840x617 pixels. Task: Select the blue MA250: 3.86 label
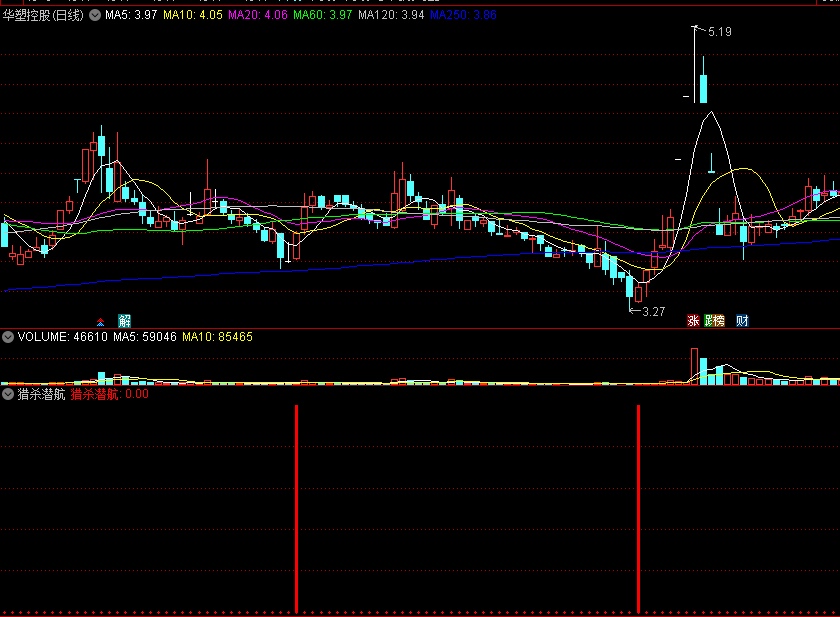click(x=463, y=15)
